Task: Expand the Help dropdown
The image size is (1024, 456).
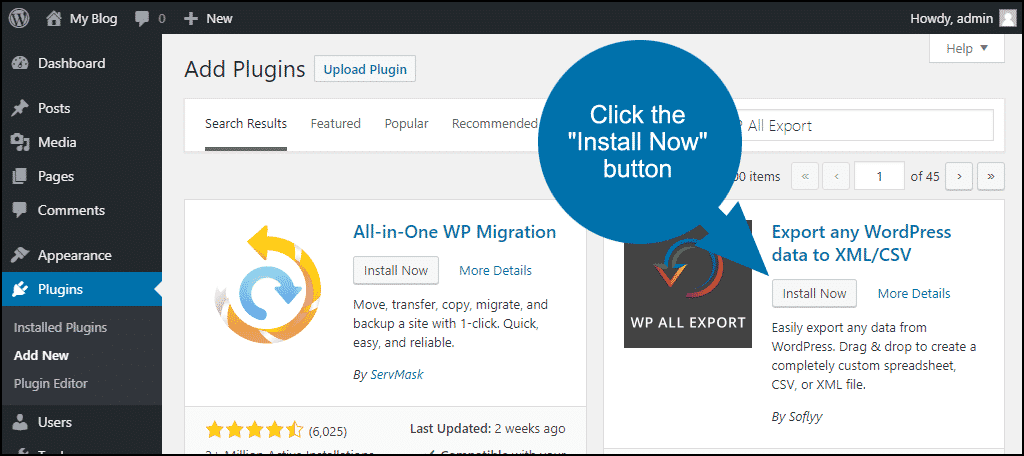Action: click(x=967, y=49)
